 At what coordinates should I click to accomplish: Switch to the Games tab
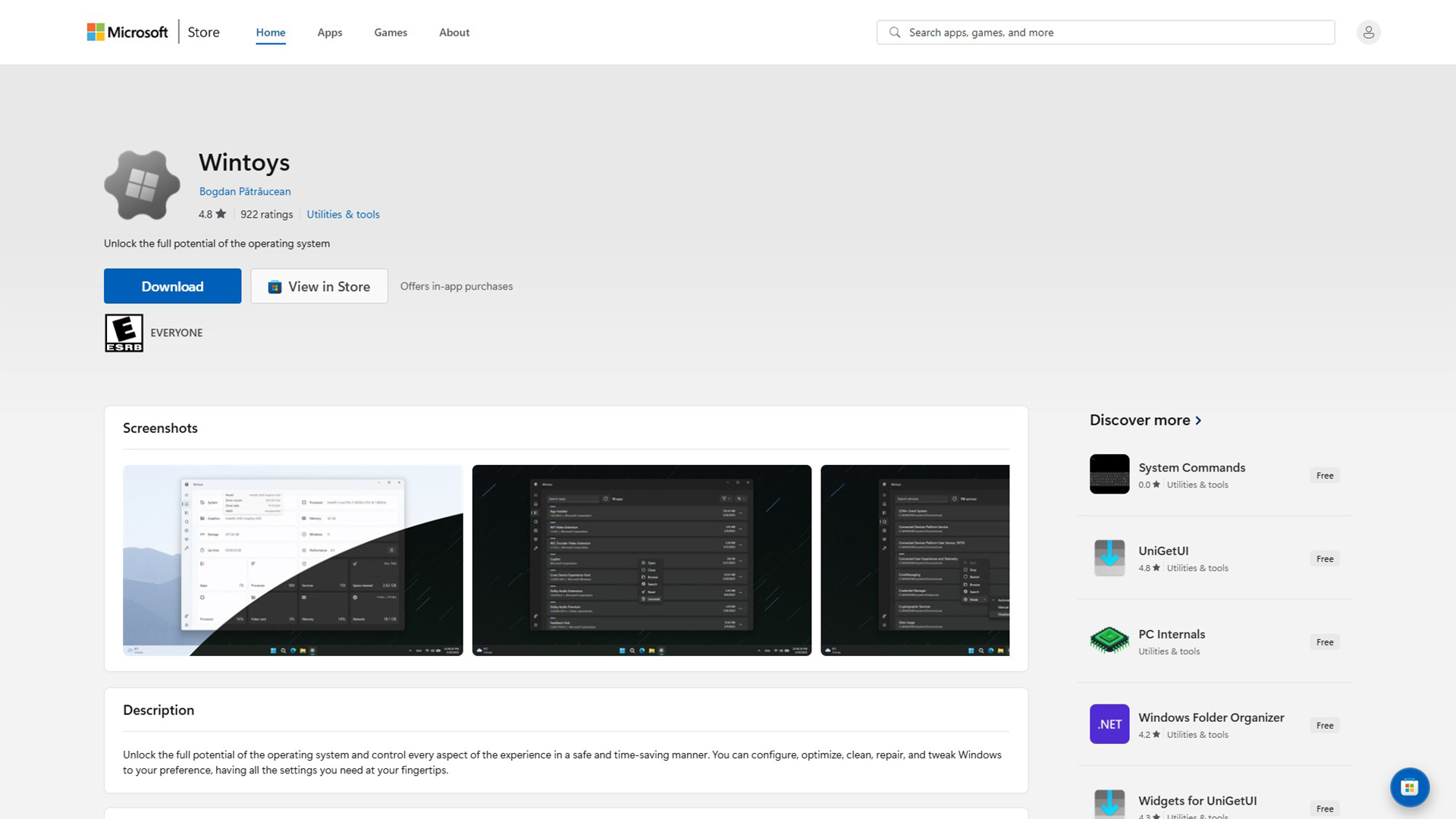(391, 33)
